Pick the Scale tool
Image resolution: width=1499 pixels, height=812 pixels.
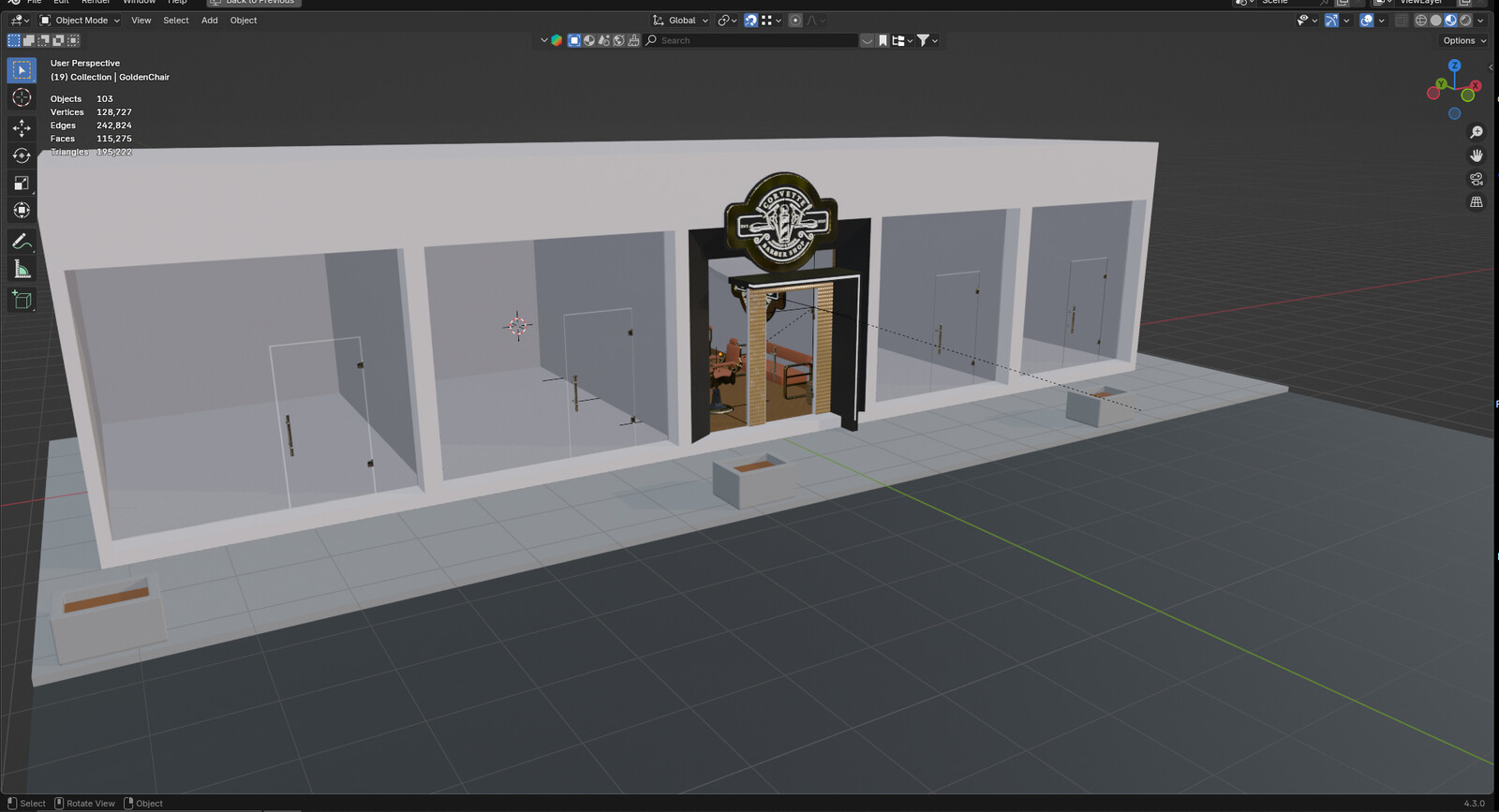tap(22, 183)
